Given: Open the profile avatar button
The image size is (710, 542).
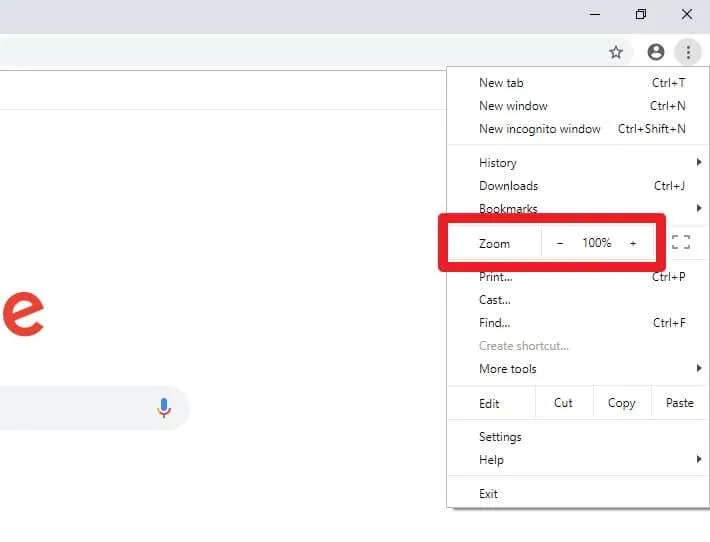Looking at the screenshot, I should (x=655, y=52).
